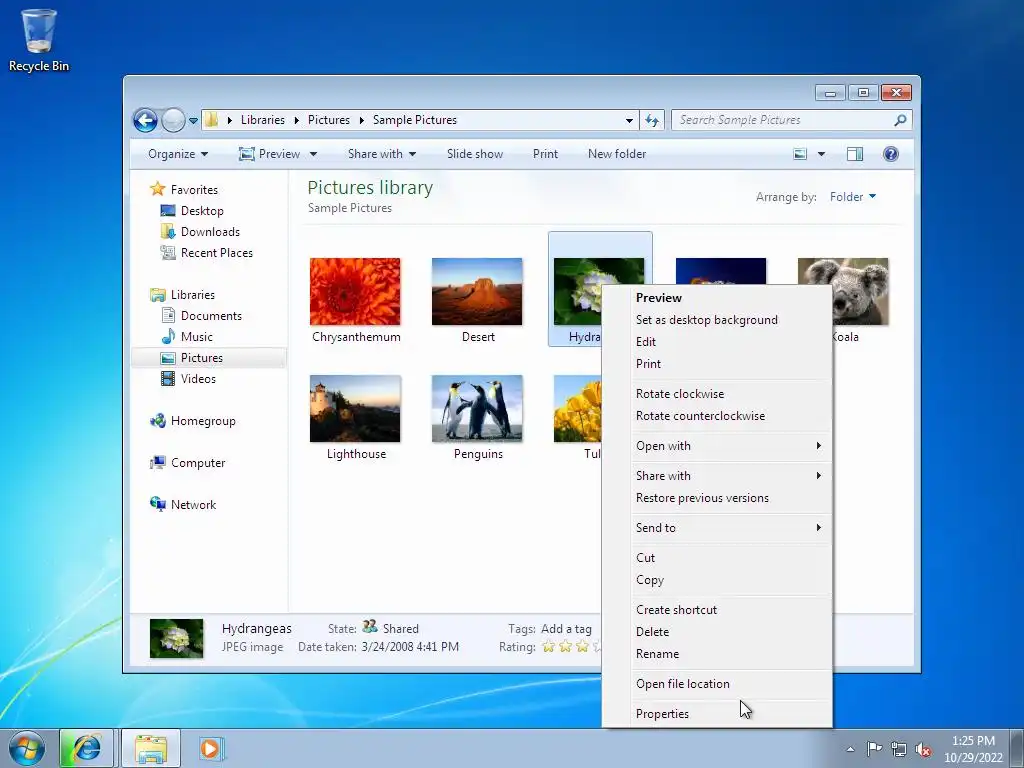This screenshot has height=768, width=1024.
Task: Click the Back navigation arrow
Action: [145, 120]
